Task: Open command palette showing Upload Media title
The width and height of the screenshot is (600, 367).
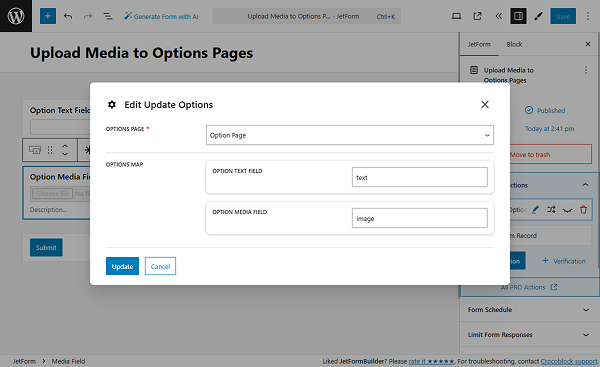Action: (307, 16)
